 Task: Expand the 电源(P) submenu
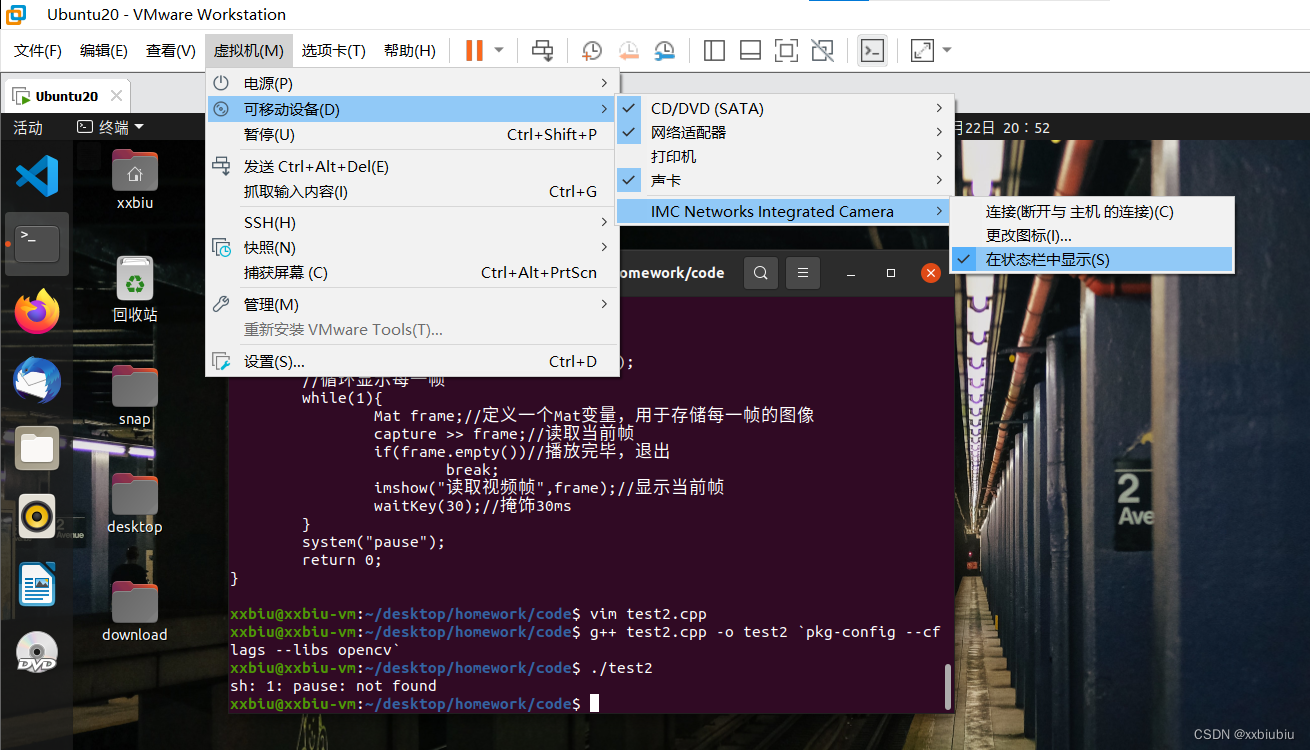[x=413, y=83]
